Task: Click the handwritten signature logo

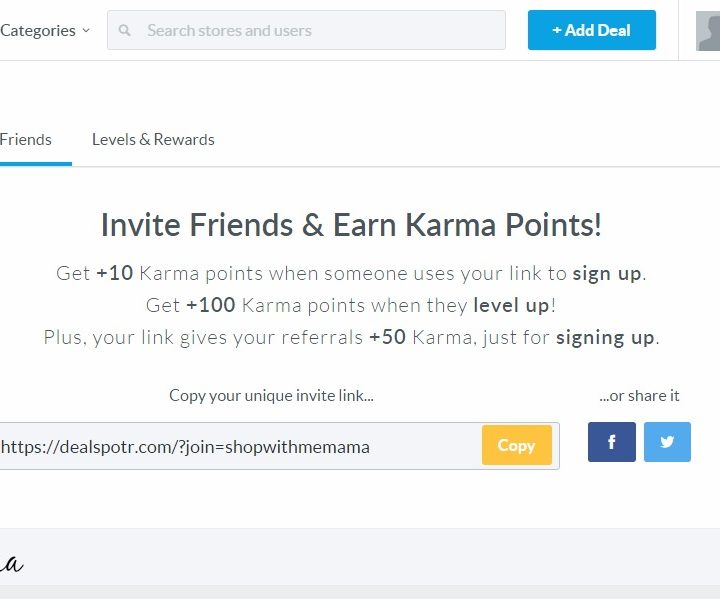Action: pyautogui.click(x=12, y=563)
